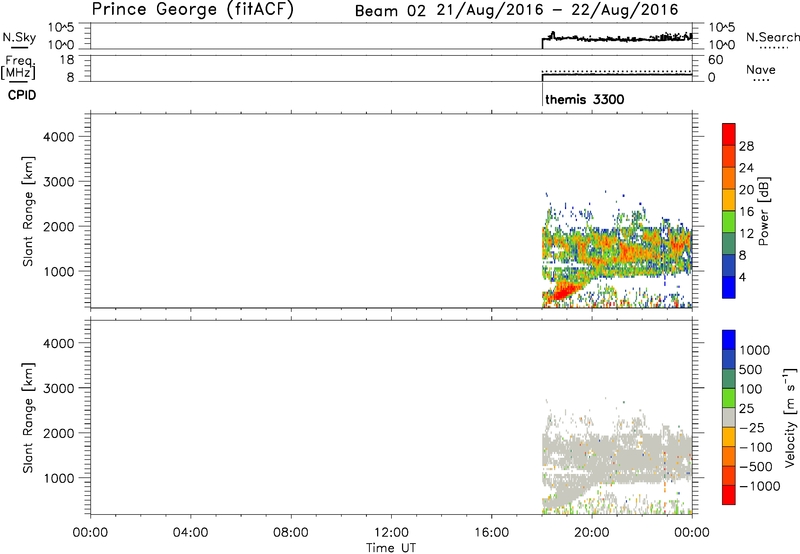The image size is (800, 554).
Task: Click the 'Time UT' axis label
Action: [x=391, y=548]
